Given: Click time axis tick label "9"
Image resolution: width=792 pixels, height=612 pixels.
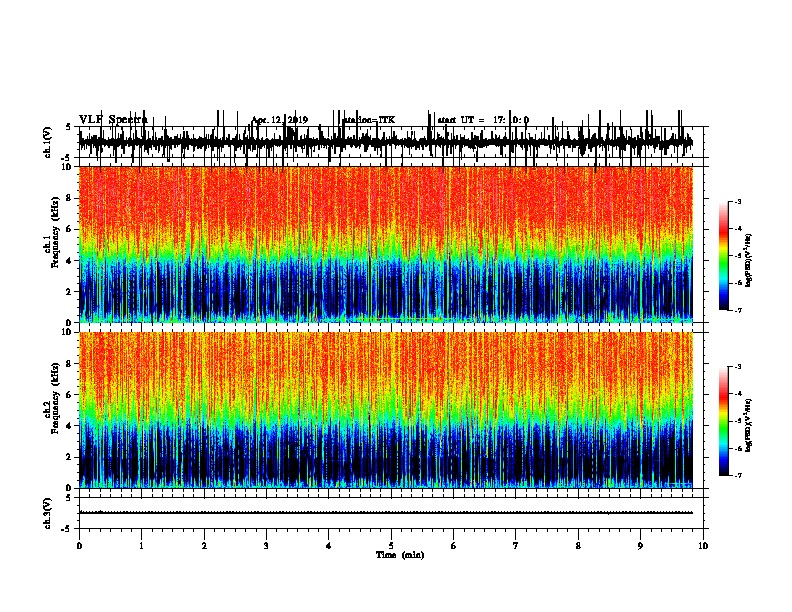Looking at the screenshot, I should (x=640, y=546).
